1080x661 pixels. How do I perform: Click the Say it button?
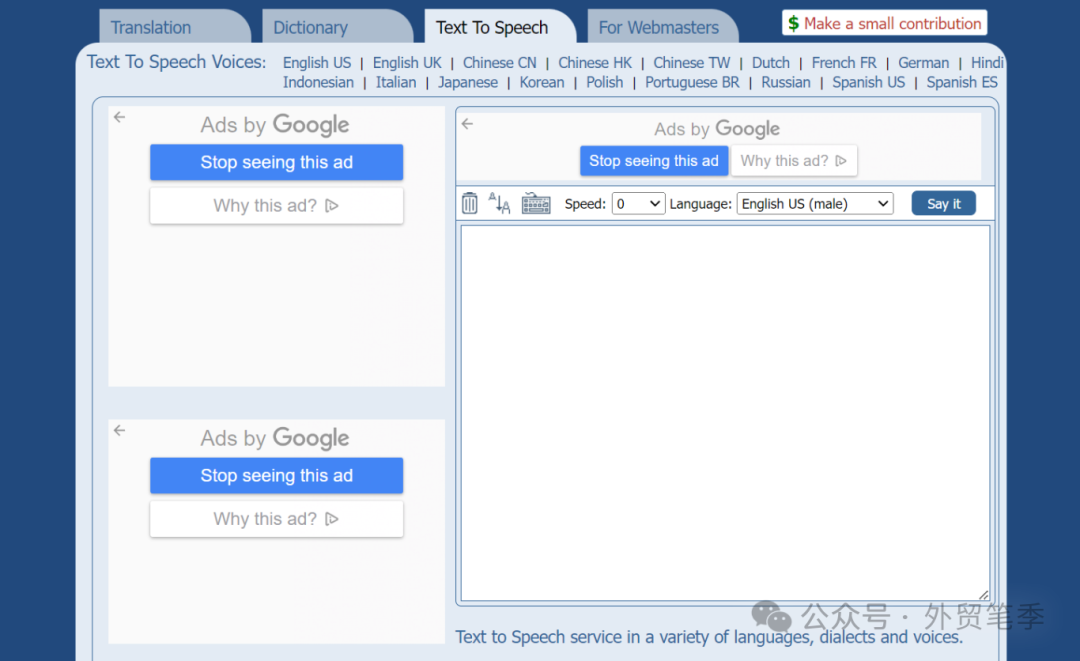click(x=944, y=204)
